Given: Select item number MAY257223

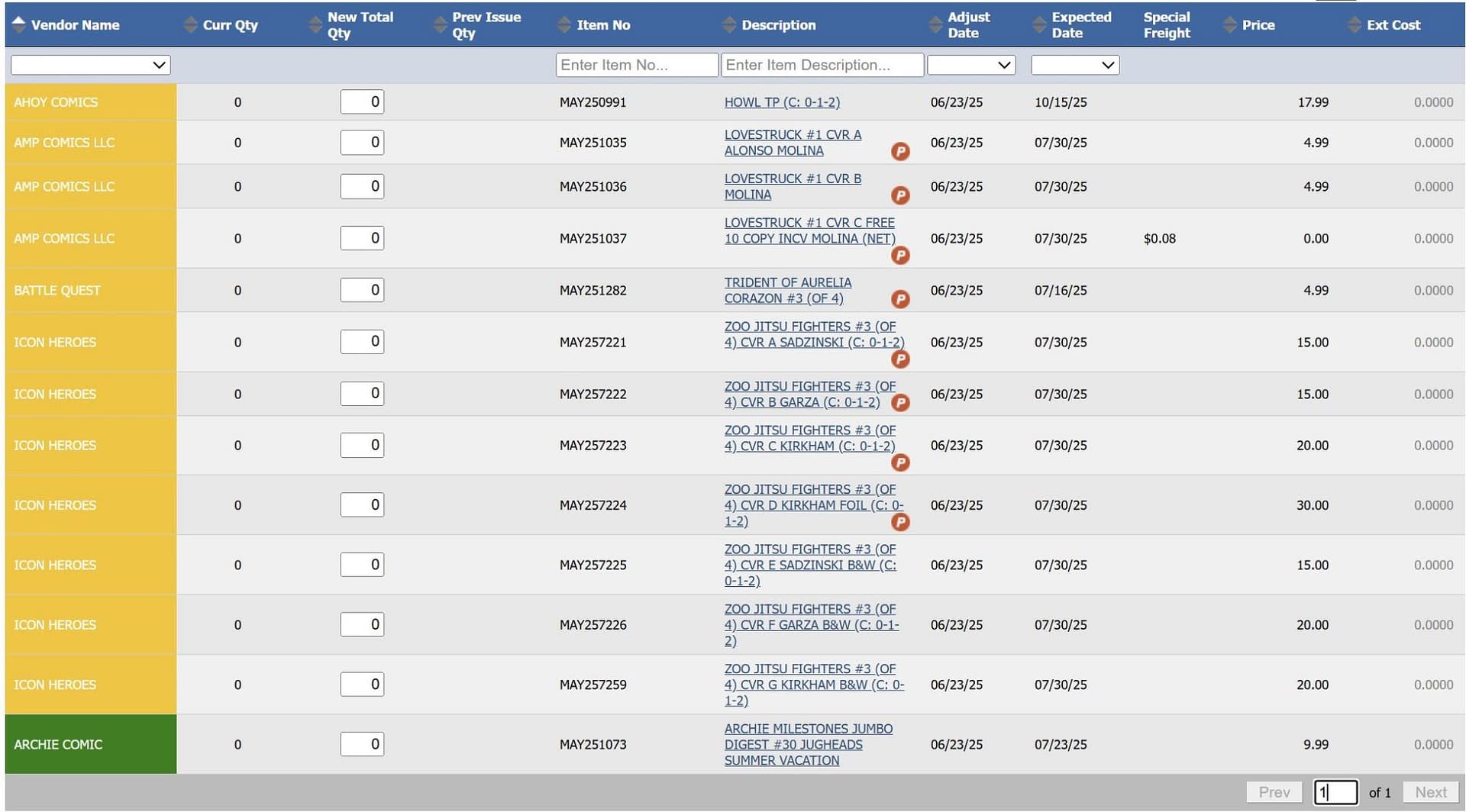Looking at the screenshot, I should coord(593,446).
